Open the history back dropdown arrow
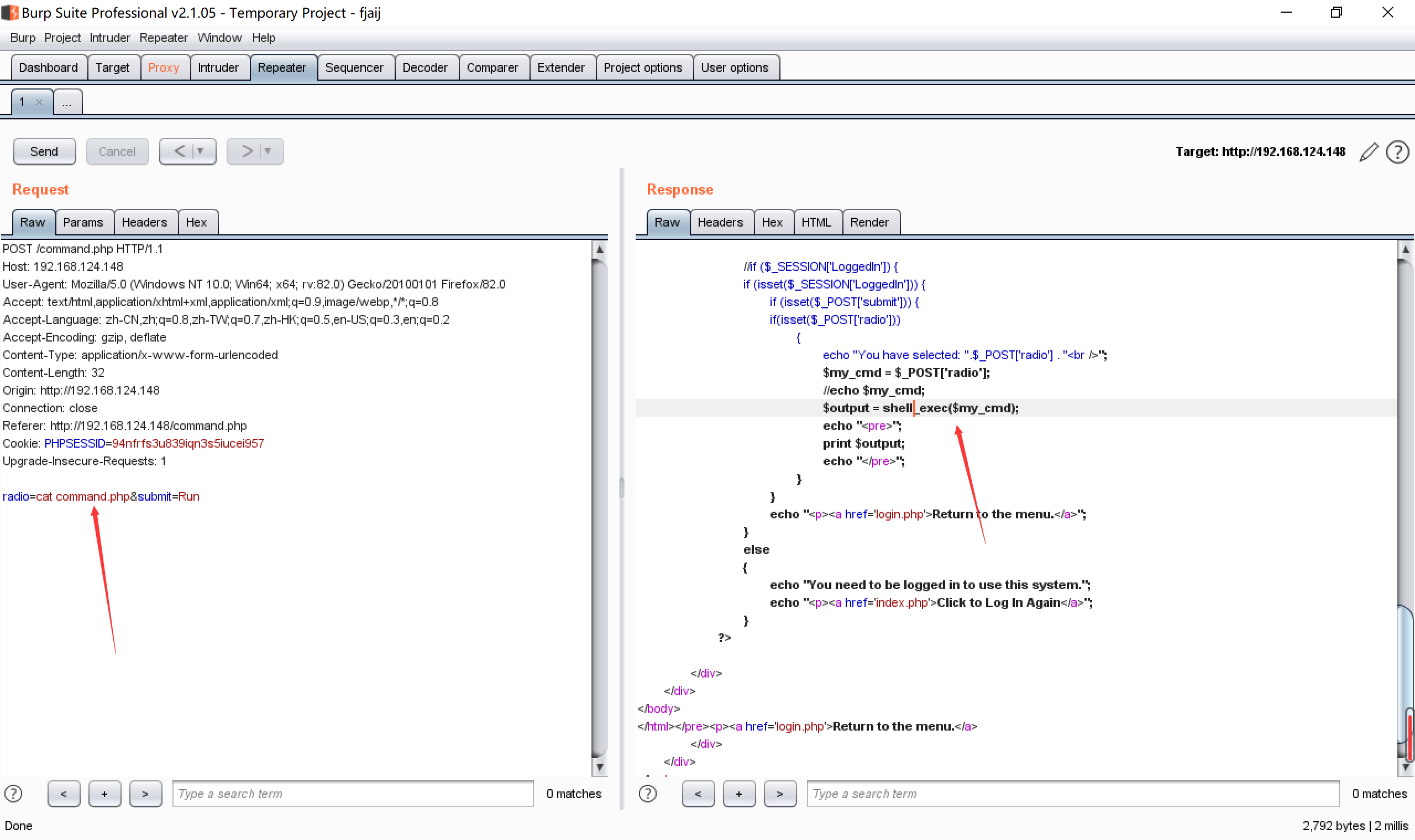Image resolution: width=1415 pixels, height=840 pixels. click(x=200, y=151)
